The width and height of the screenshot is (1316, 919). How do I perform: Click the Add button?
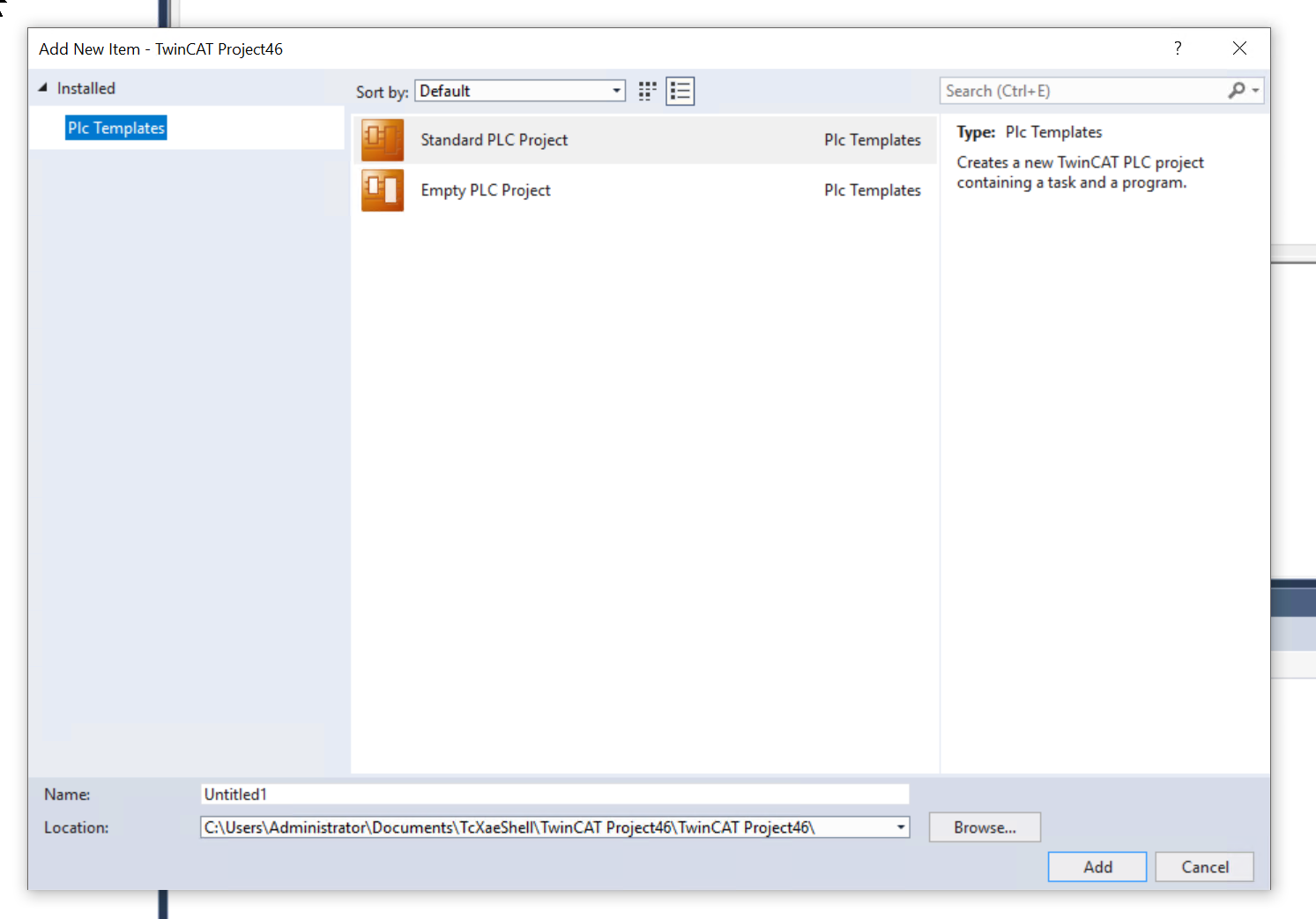(x=1097, y=867)
